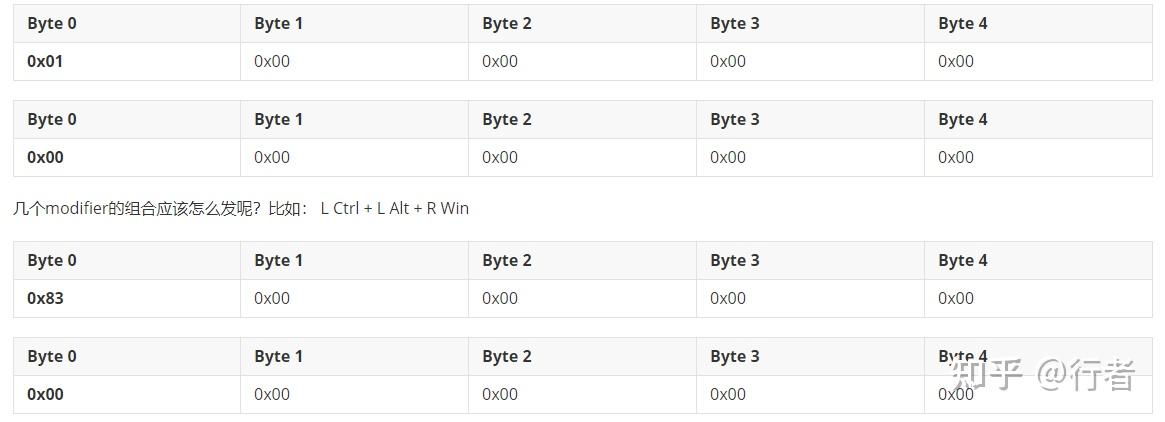
Task: Click bold 0x00 in the second table
Action: pos(45,157)
